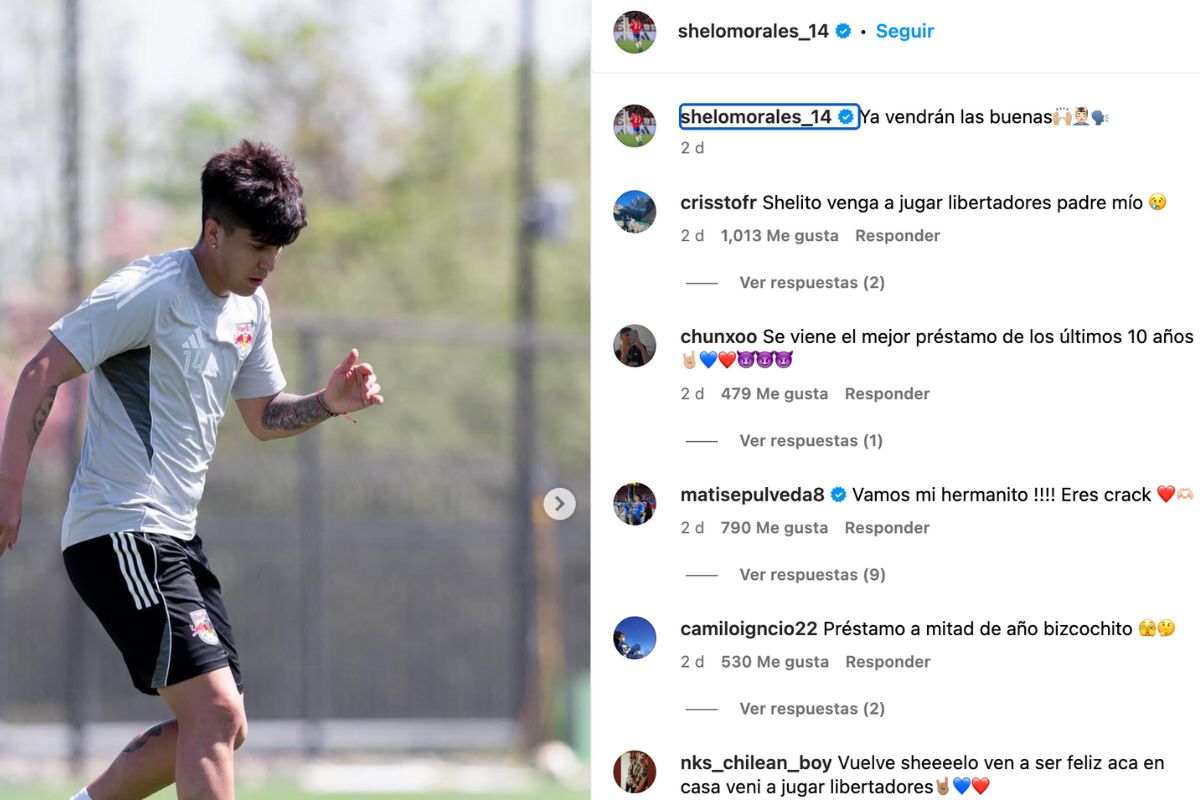Viewport: 1200px width, 800px height.
Task: Expand Ver respuestas (9) under matisepulveda8
Action: pos(812,575)
